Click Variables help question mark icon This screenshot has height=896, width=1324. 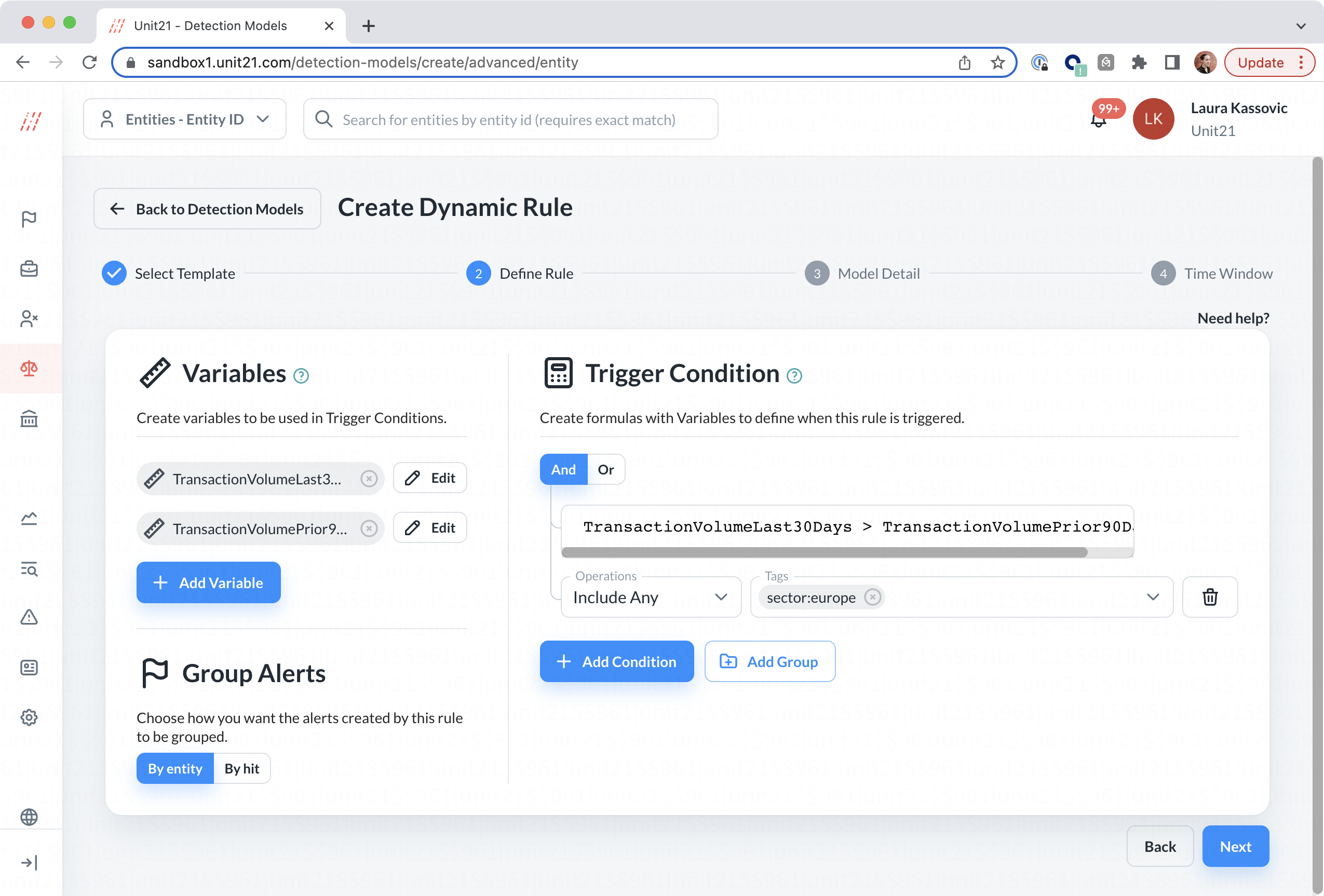coord(301,375)
